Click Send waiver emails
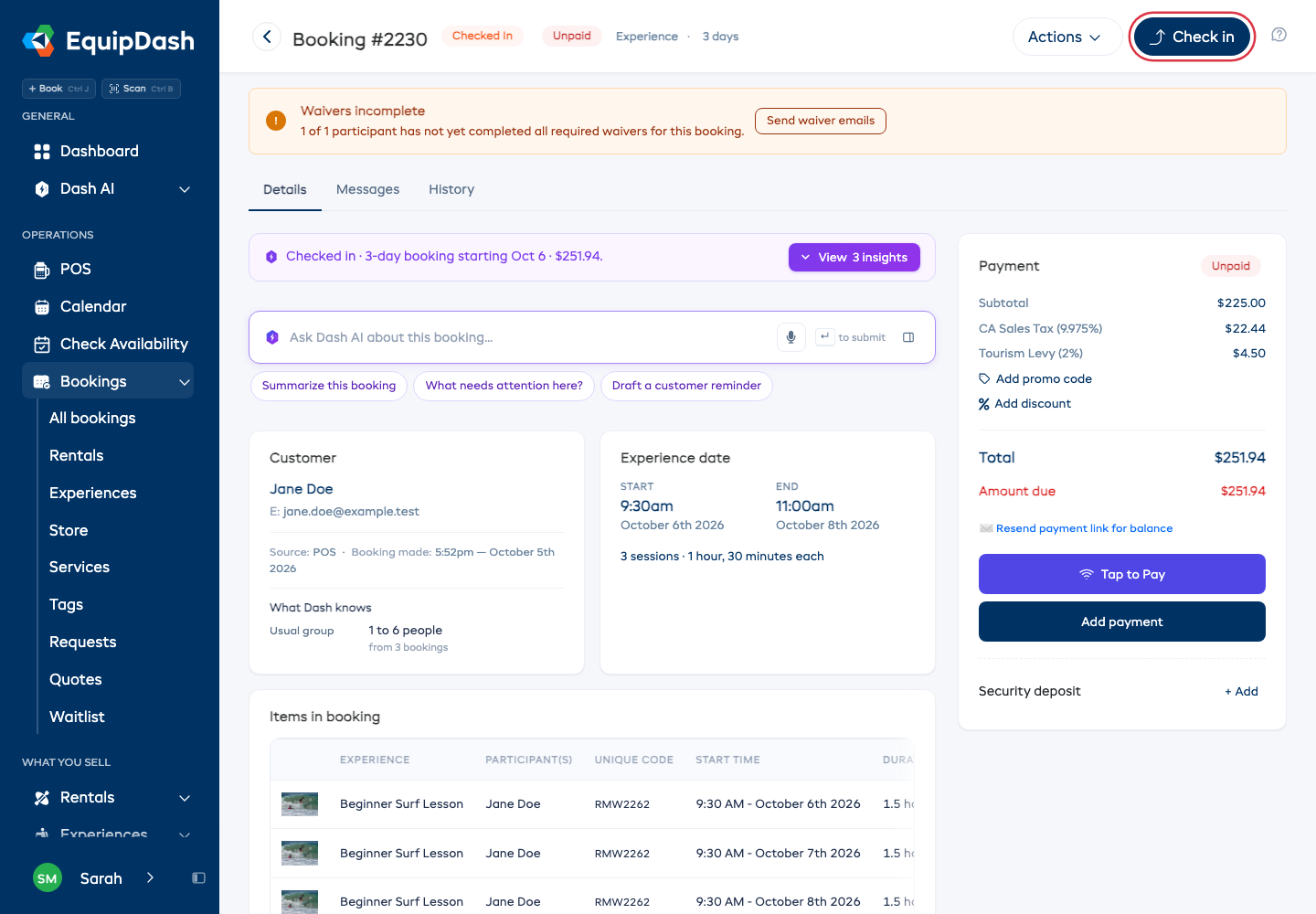The width and height of the screenshot is (1316, 914). (x=821, y=121)
